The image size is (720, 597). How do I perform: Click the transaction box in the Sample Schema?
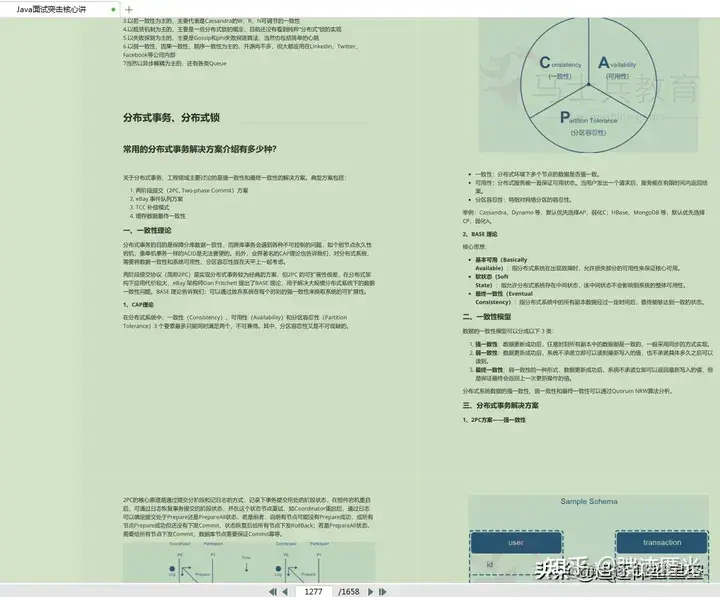662,542
